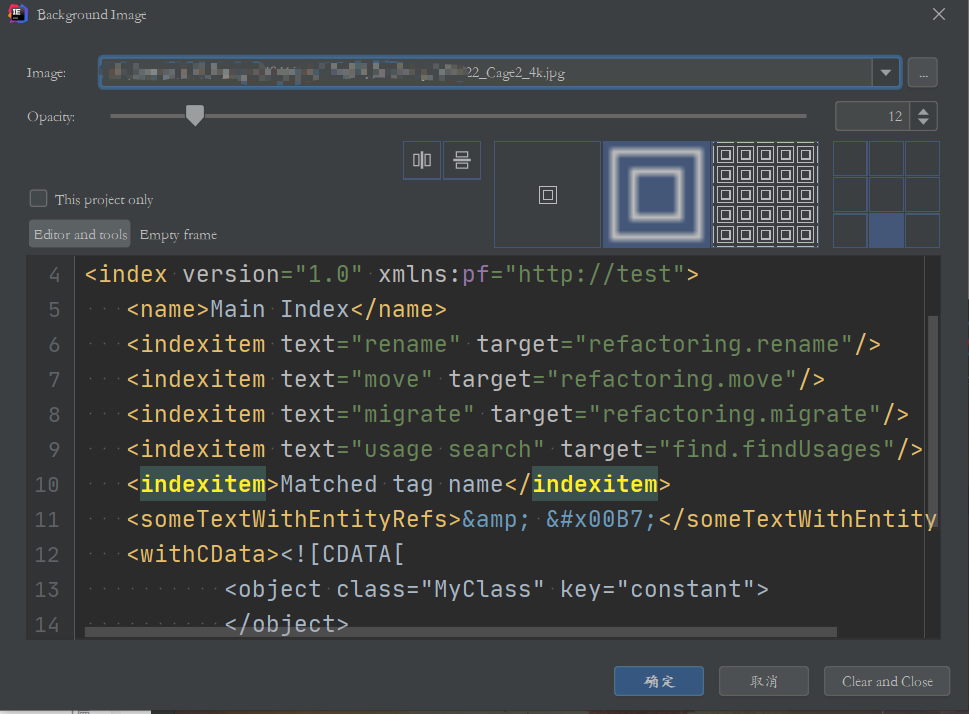
Task: Set anchor to middle-right grid cell
Action: (922, 195)
